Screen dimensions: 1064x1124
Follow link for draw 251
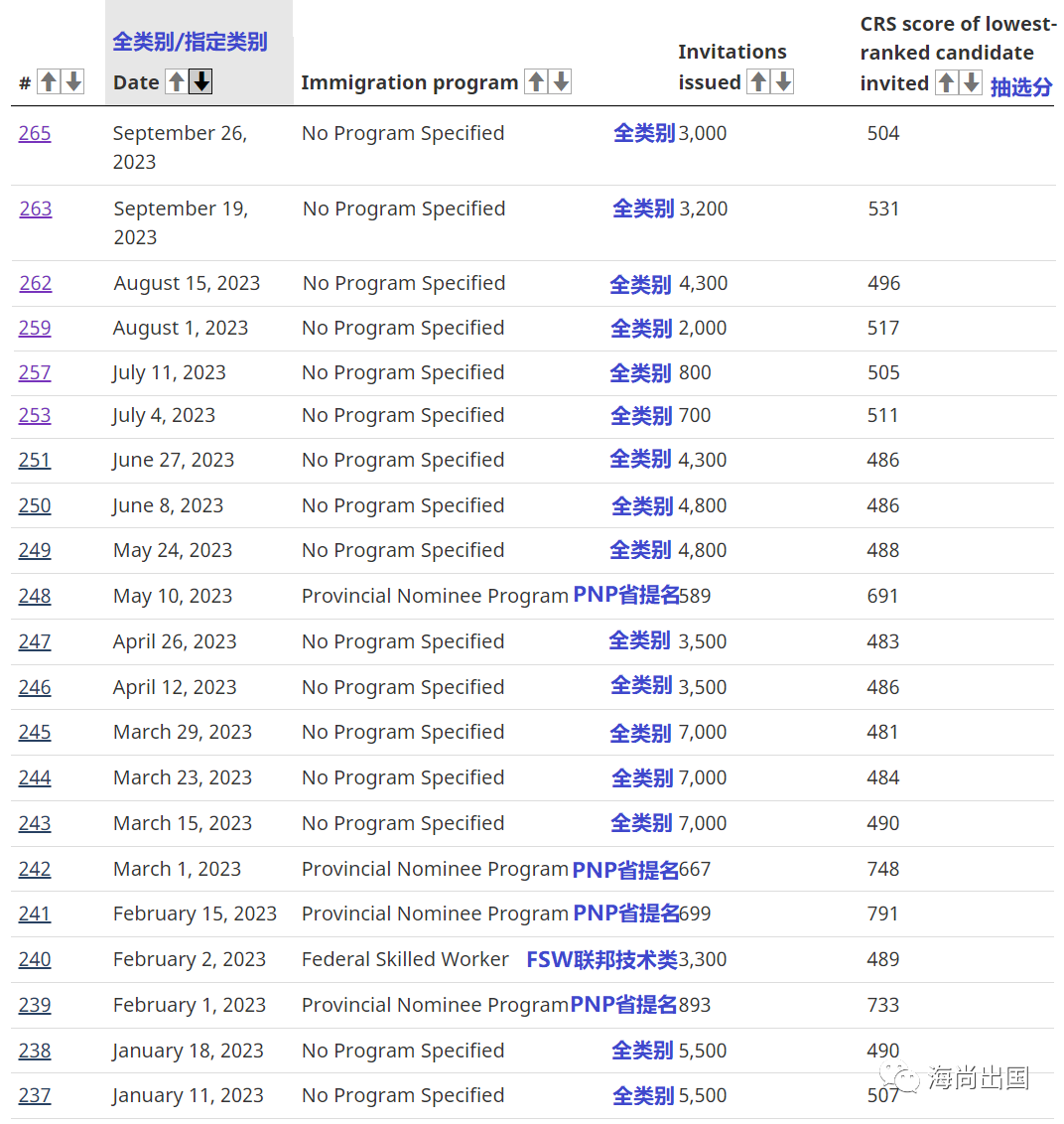point(35,460)
